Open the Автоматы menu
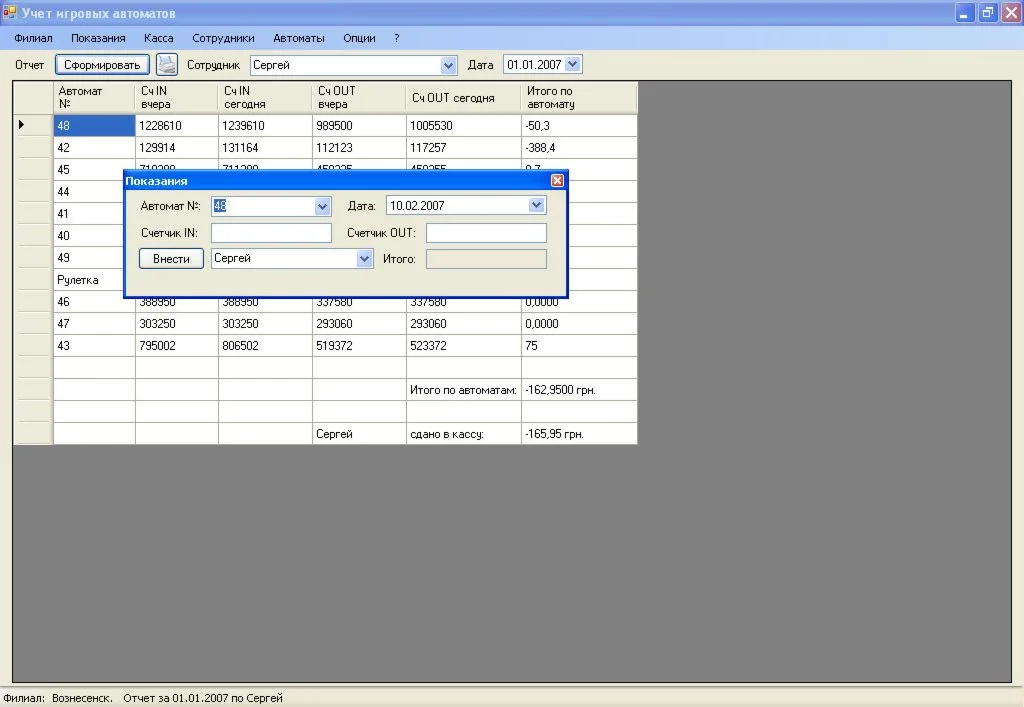 [299, 38]
